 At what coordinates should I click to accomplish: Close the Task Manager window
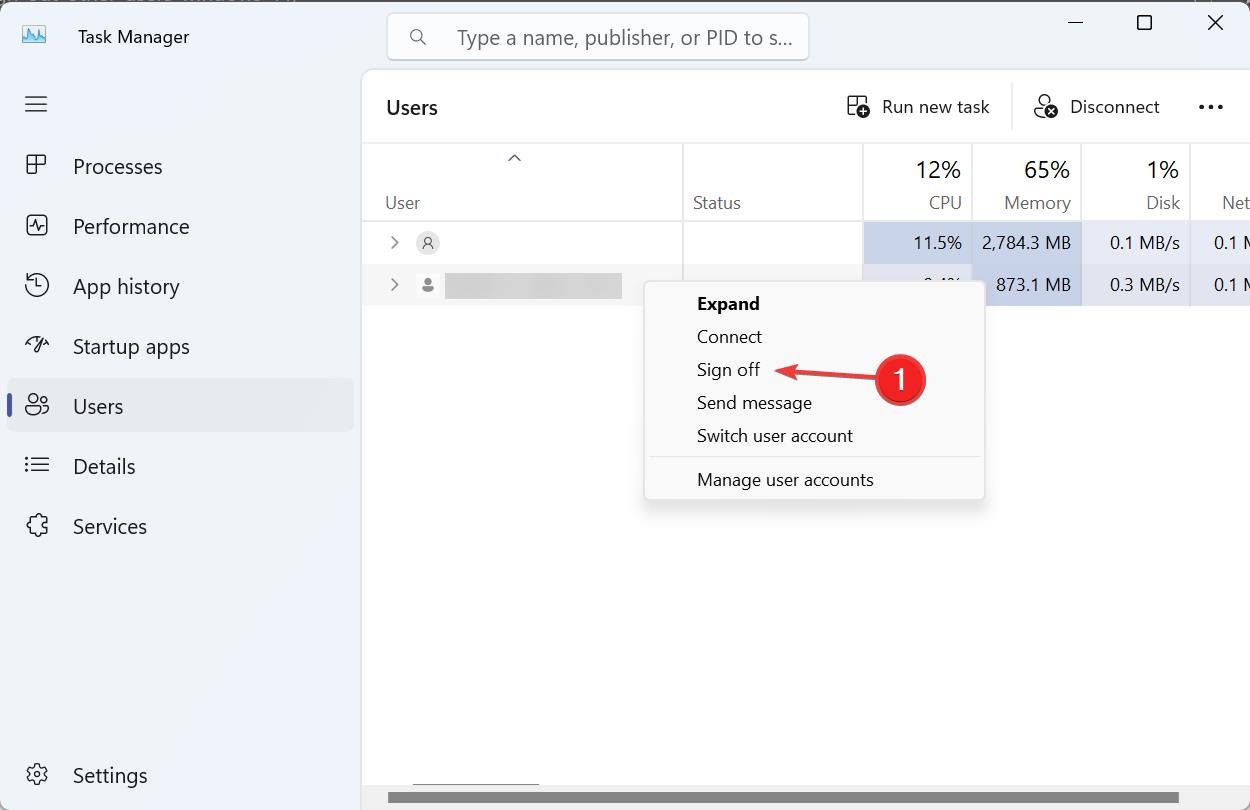click(1215, 22)
